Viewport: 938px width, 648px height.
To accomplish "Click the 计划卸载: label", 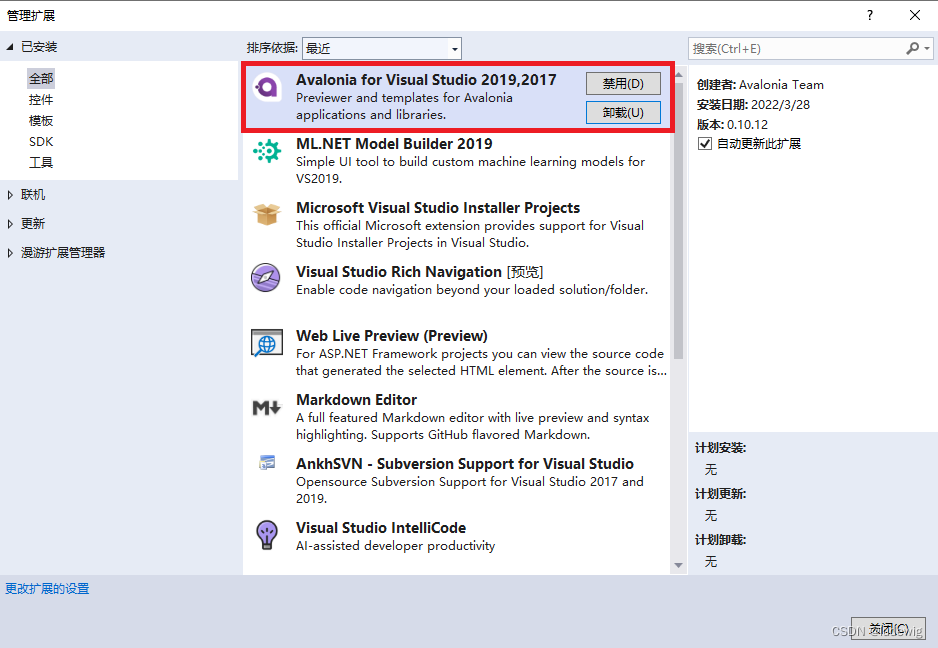I will pos(720,540).
